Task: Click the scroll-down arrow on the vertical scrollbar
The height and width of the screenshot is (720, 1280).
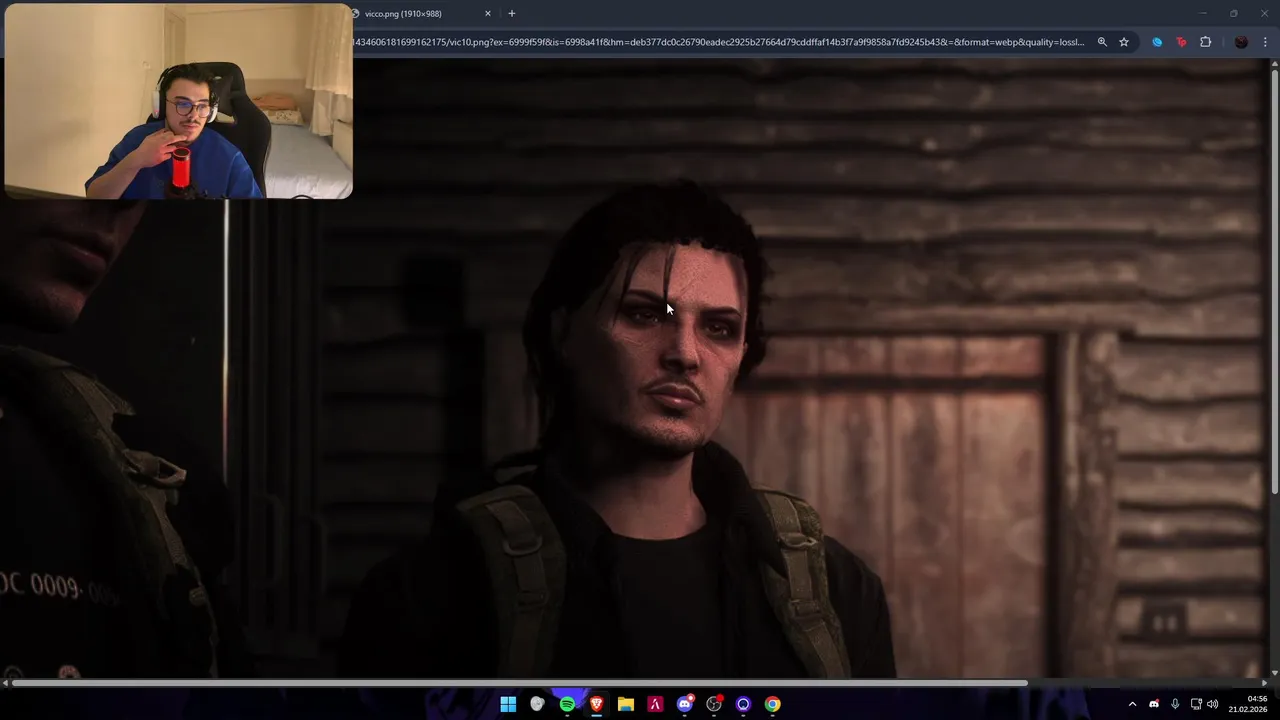Action: [x=1274, y=673]
